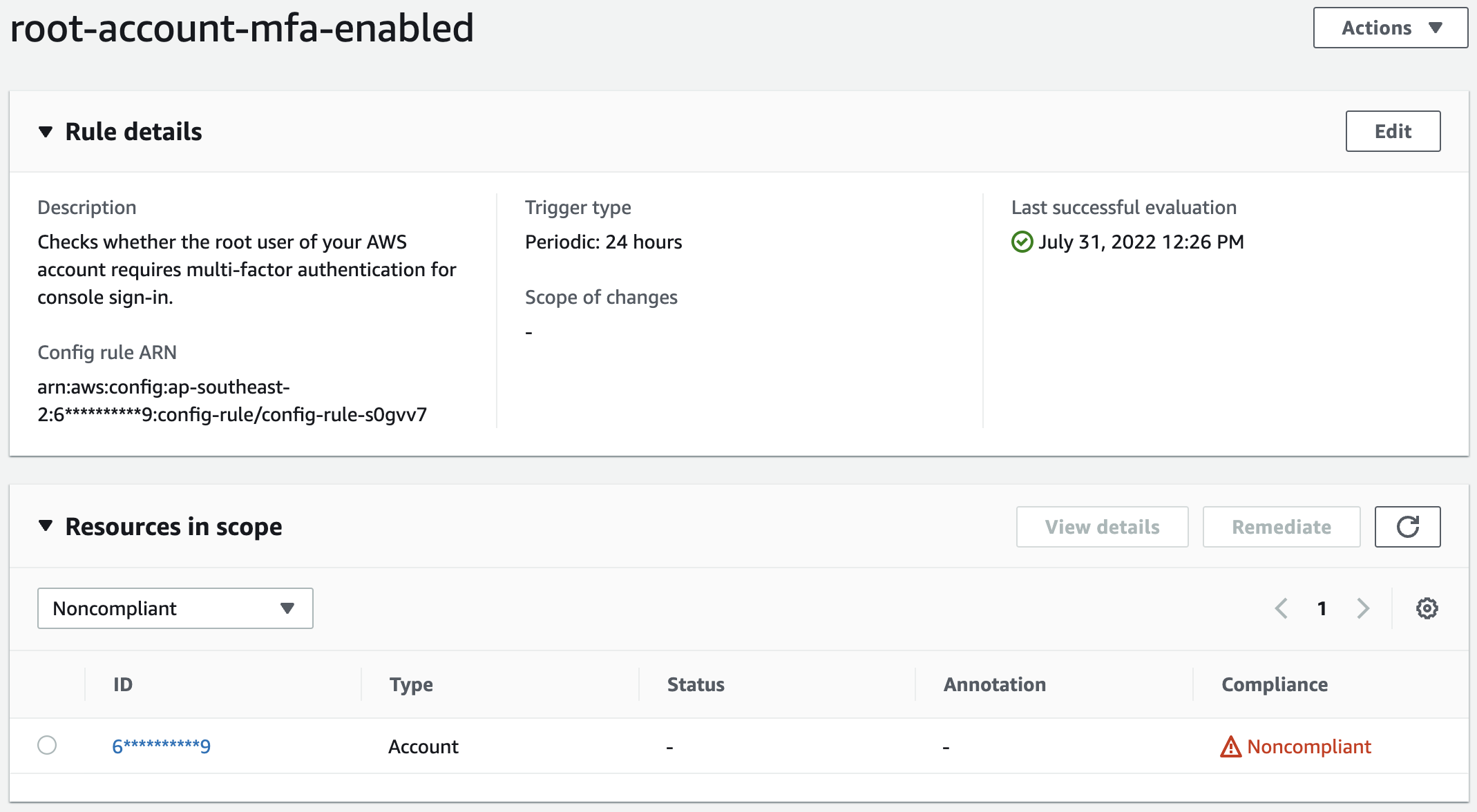This screenshot has height=812, width=1477.
Task: Click the Annotation column header
Action: pyautogui.click(x=994, y=684)
